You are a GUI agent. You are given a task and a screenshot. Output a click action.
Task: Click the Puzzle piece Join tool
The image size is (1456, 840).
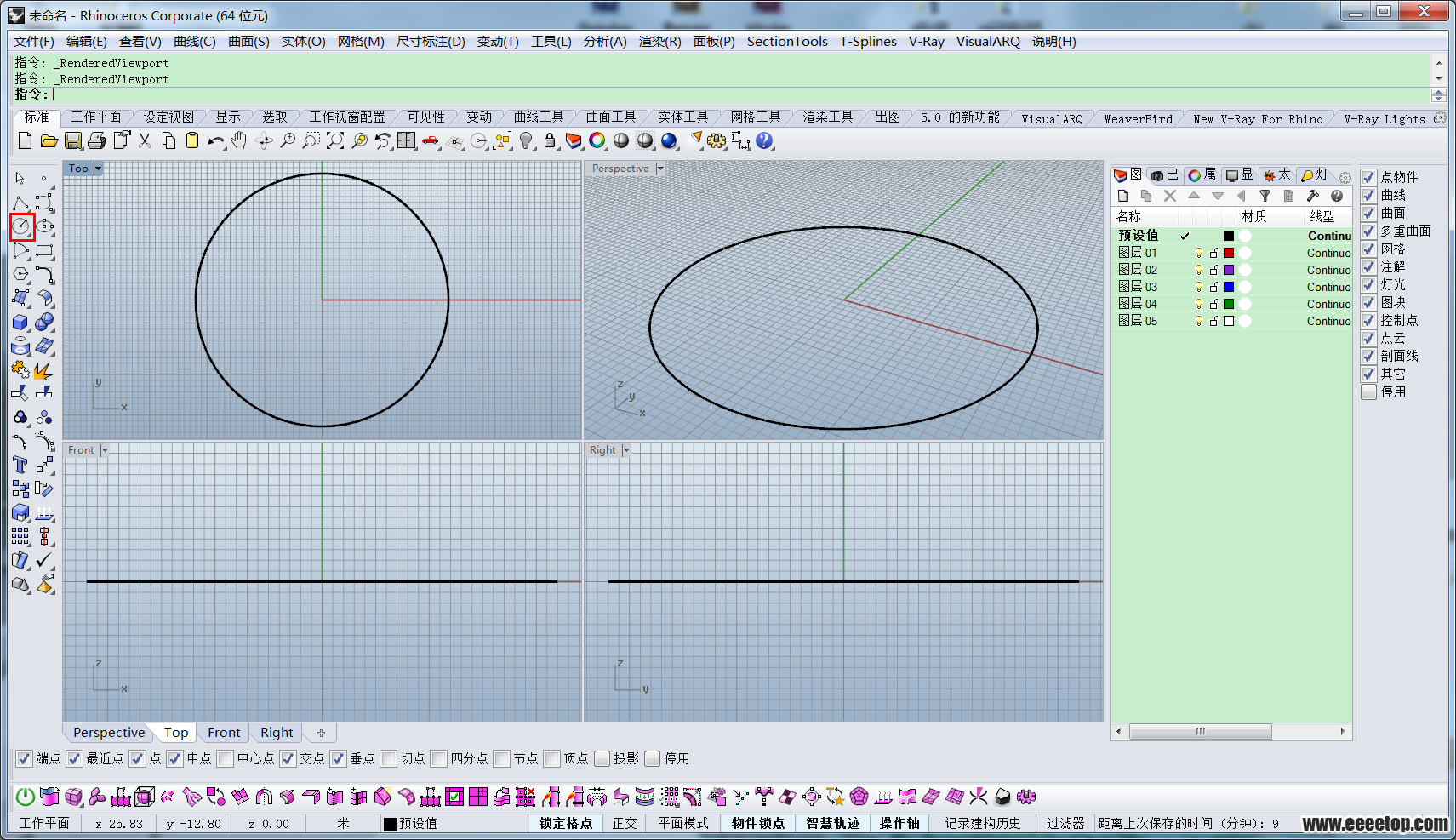point(21,369)
